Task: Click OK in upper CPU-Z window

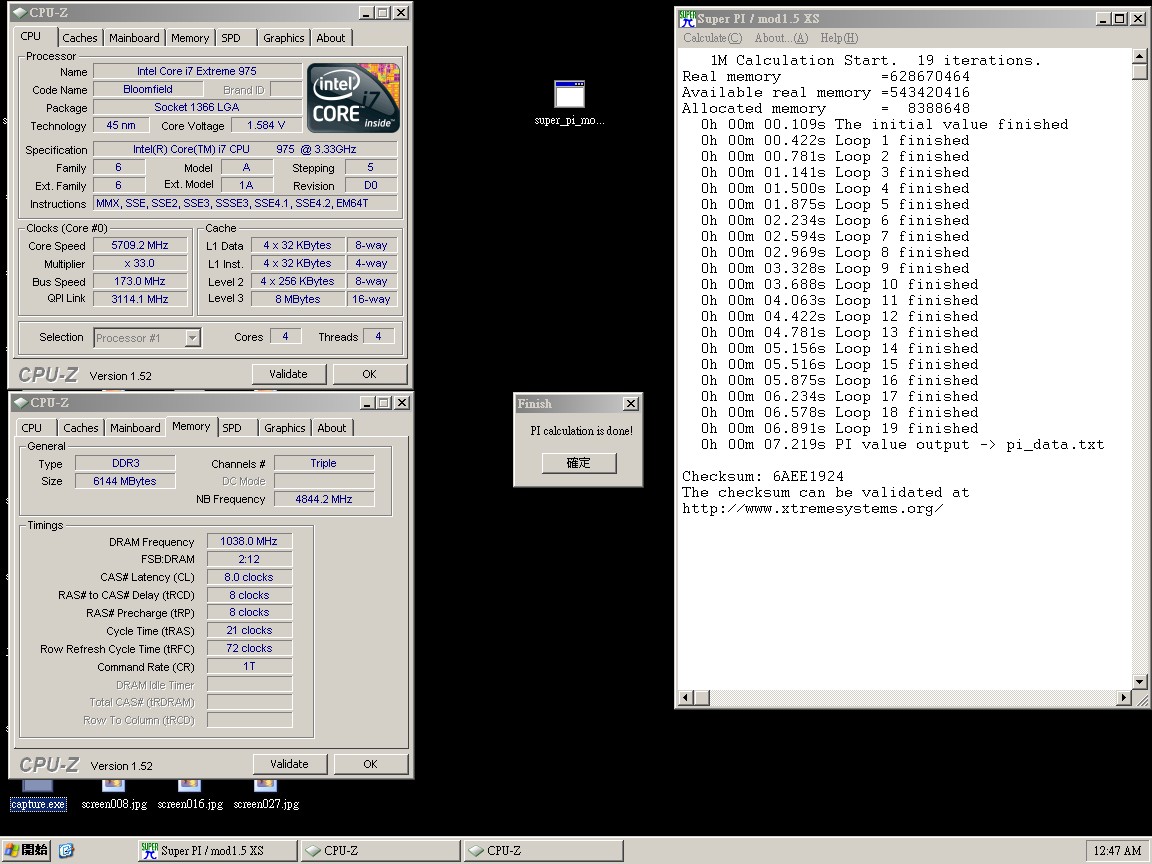Action: 370,374
